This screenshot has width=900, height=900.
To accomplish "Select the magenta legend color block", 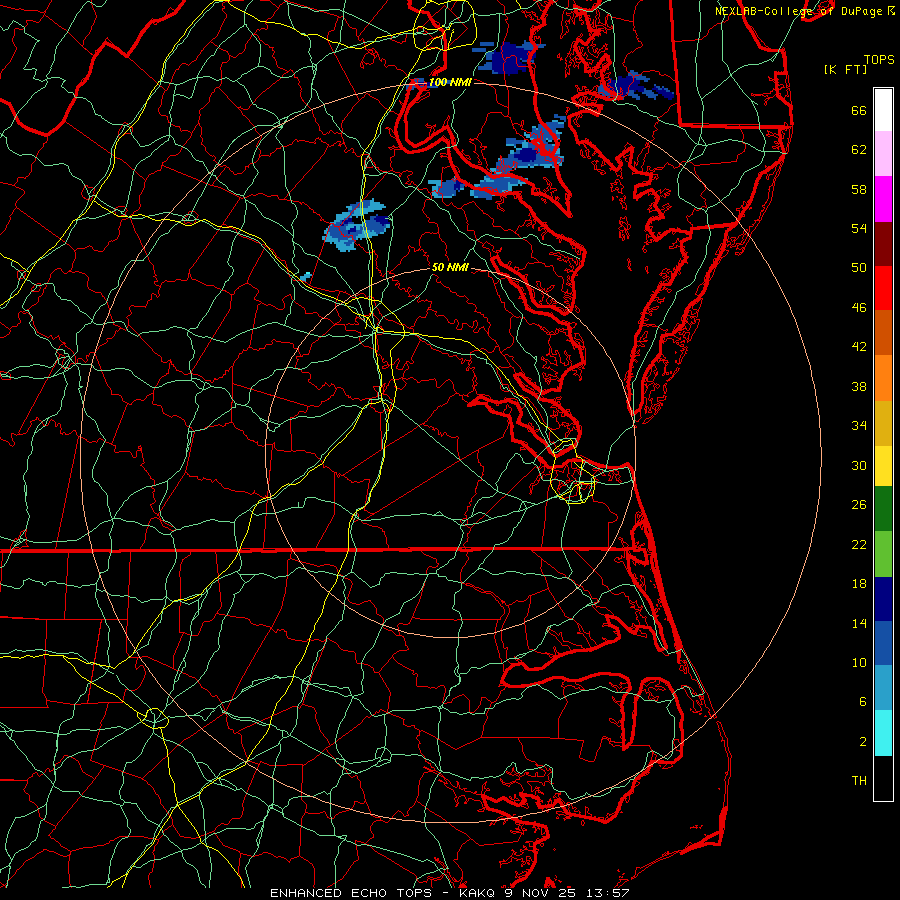I will click(x=883, y=199).
